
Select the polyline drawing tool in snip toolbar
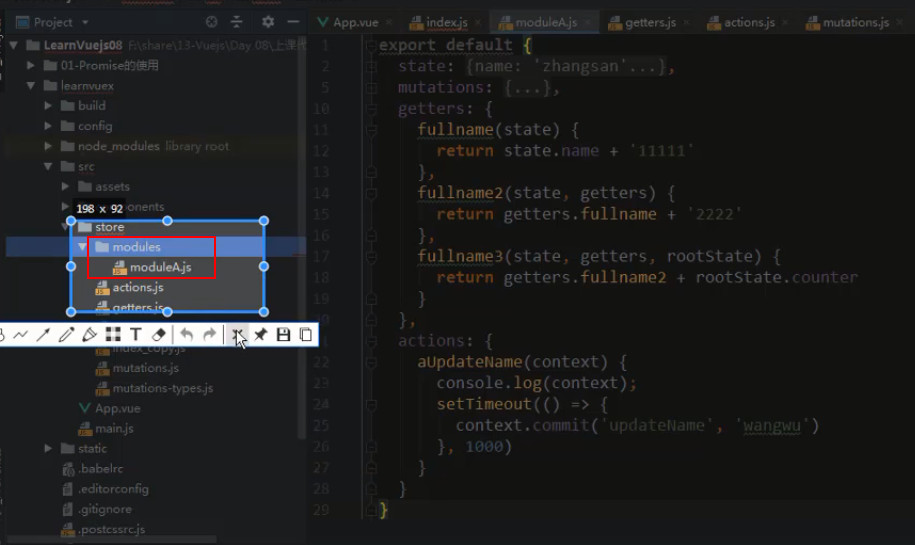(x=20, y=334)
